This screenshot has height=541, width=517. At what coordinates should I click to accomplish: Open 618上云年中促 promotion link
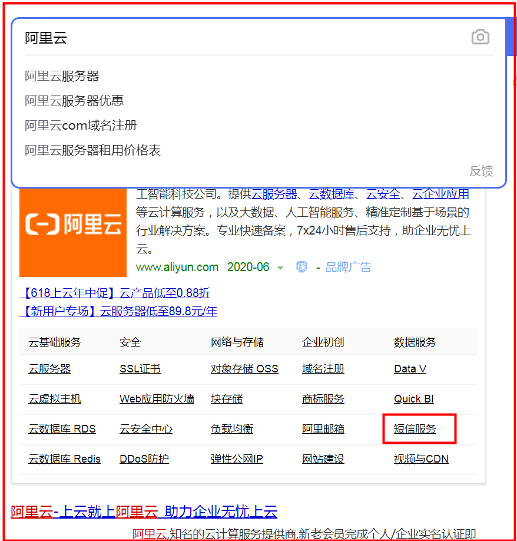pos(115,293)
